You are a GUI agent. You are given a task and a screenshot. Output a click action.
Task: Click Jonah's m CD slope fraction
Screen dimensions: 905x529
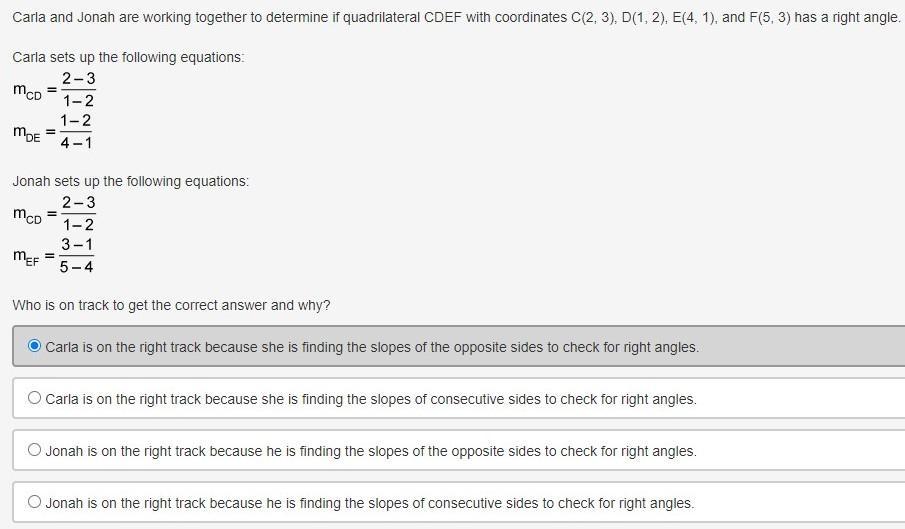(78, 213)
